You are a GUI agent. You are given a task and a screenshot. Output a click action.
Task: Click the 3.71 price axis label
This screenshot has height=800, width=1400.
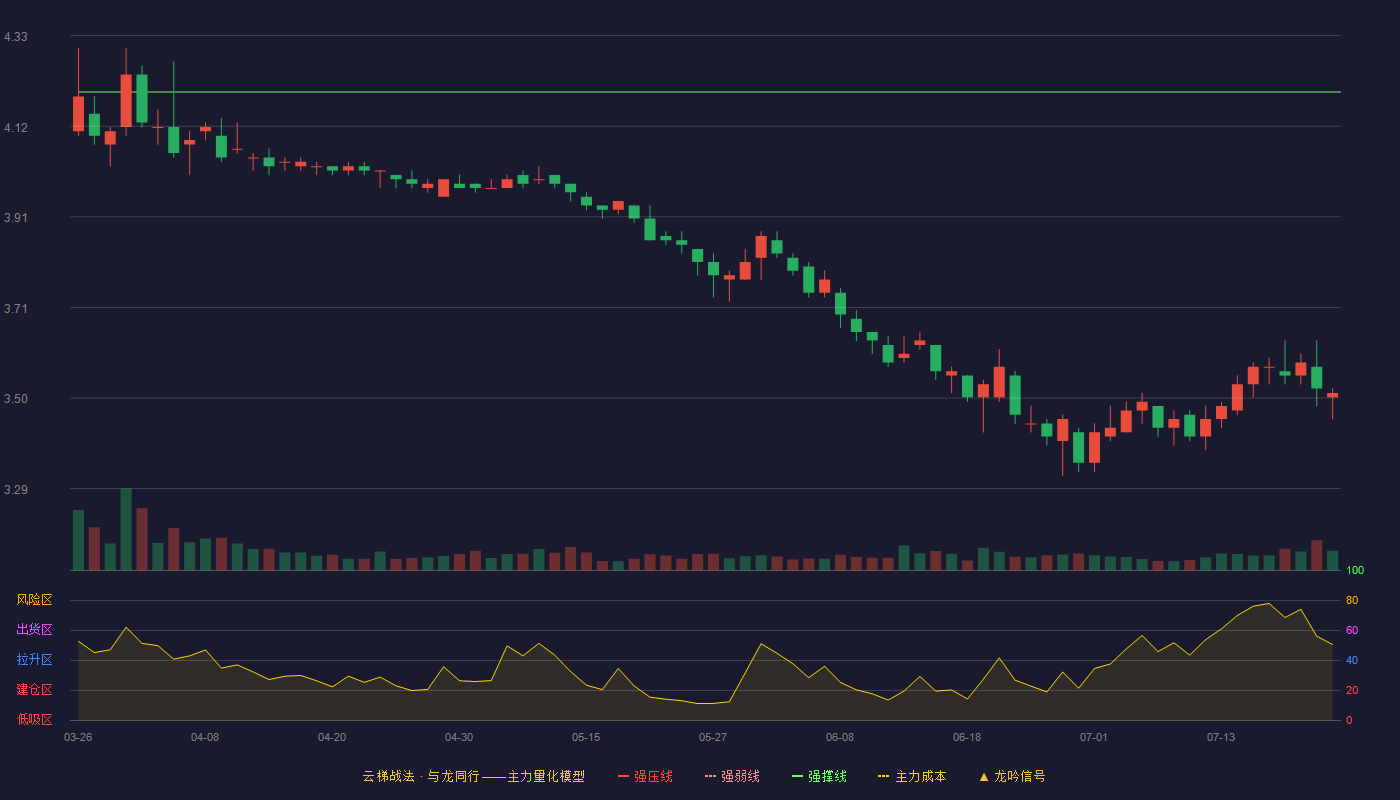tap(16, 309)
